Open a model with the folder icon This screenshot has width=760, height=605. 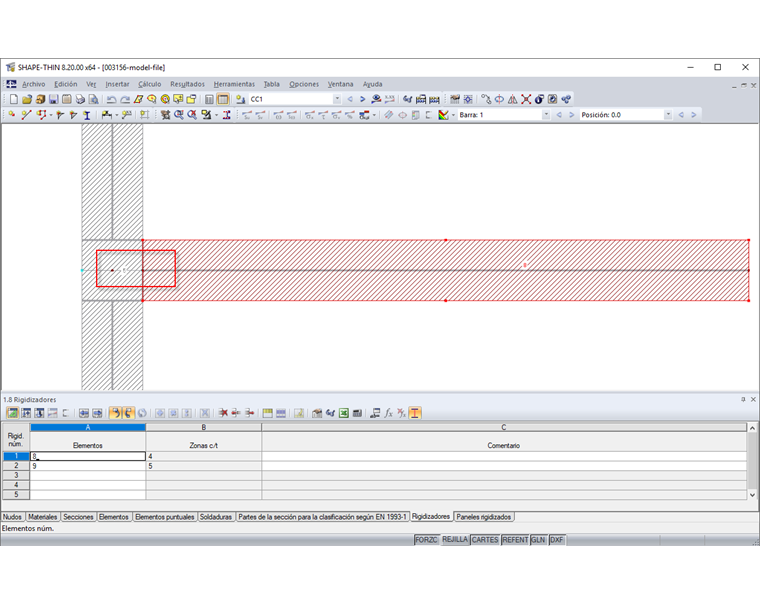pyautogui.click(x=27, y=99)
